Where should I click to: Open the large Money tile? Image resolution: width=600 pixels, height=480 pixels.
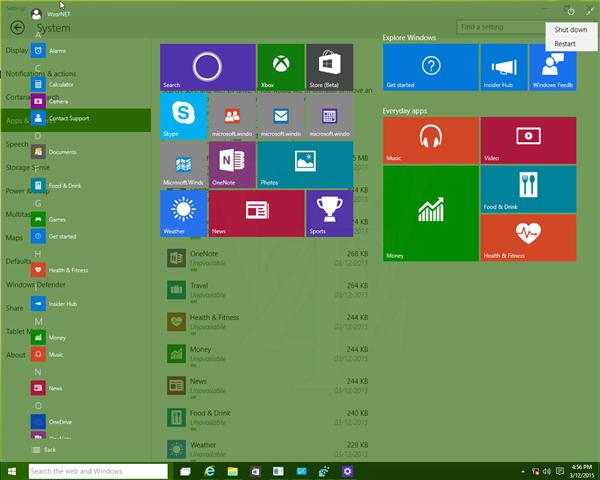430,213
